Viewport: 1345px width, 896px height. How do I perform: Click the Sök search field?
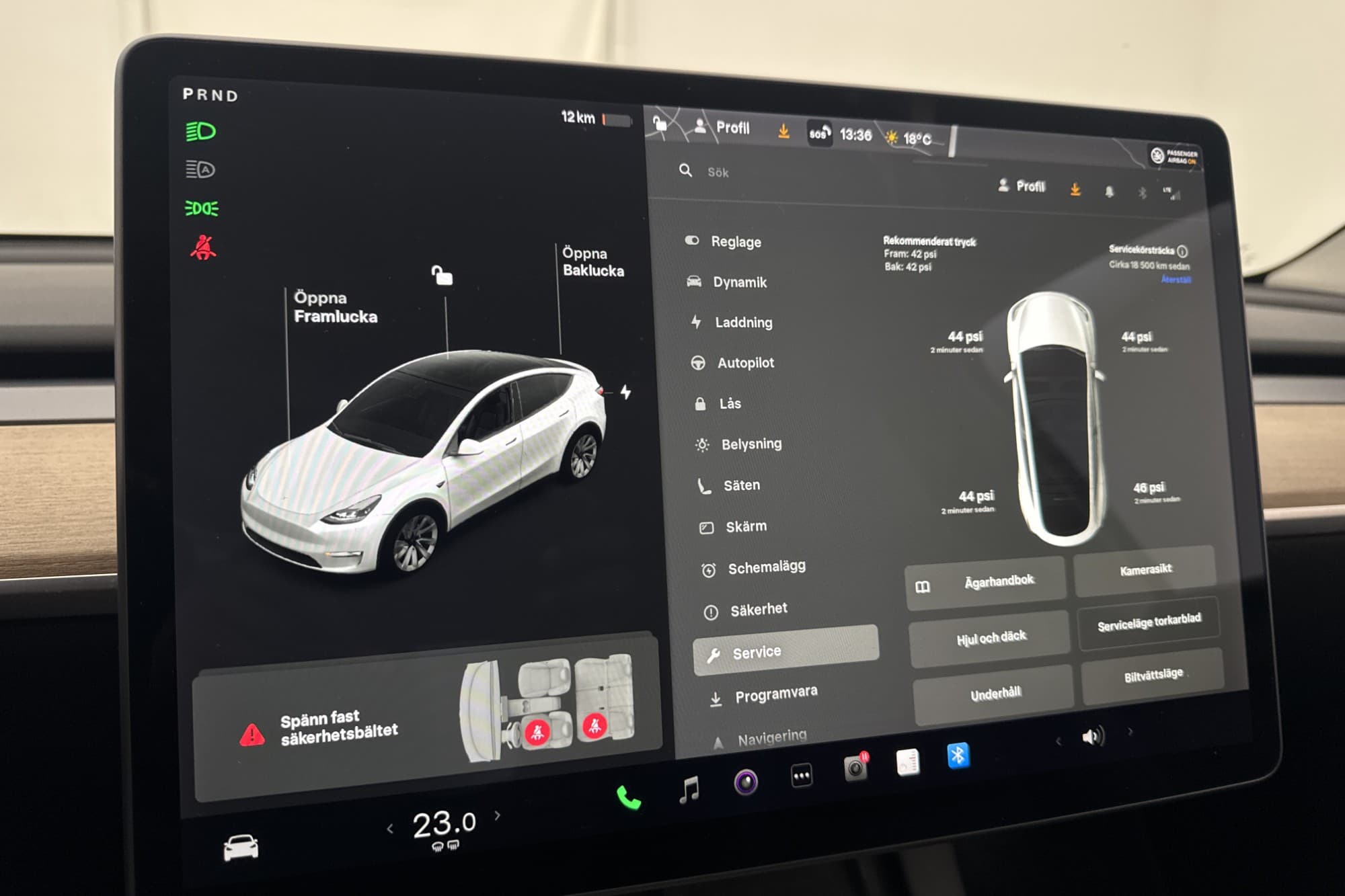pyautogui.click(x=718, y=173)
